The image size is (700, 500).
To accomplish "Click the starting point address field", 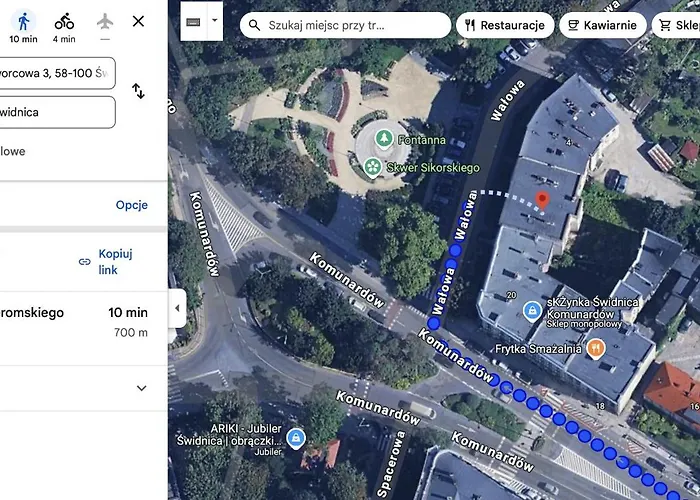I will pos(57,72).
